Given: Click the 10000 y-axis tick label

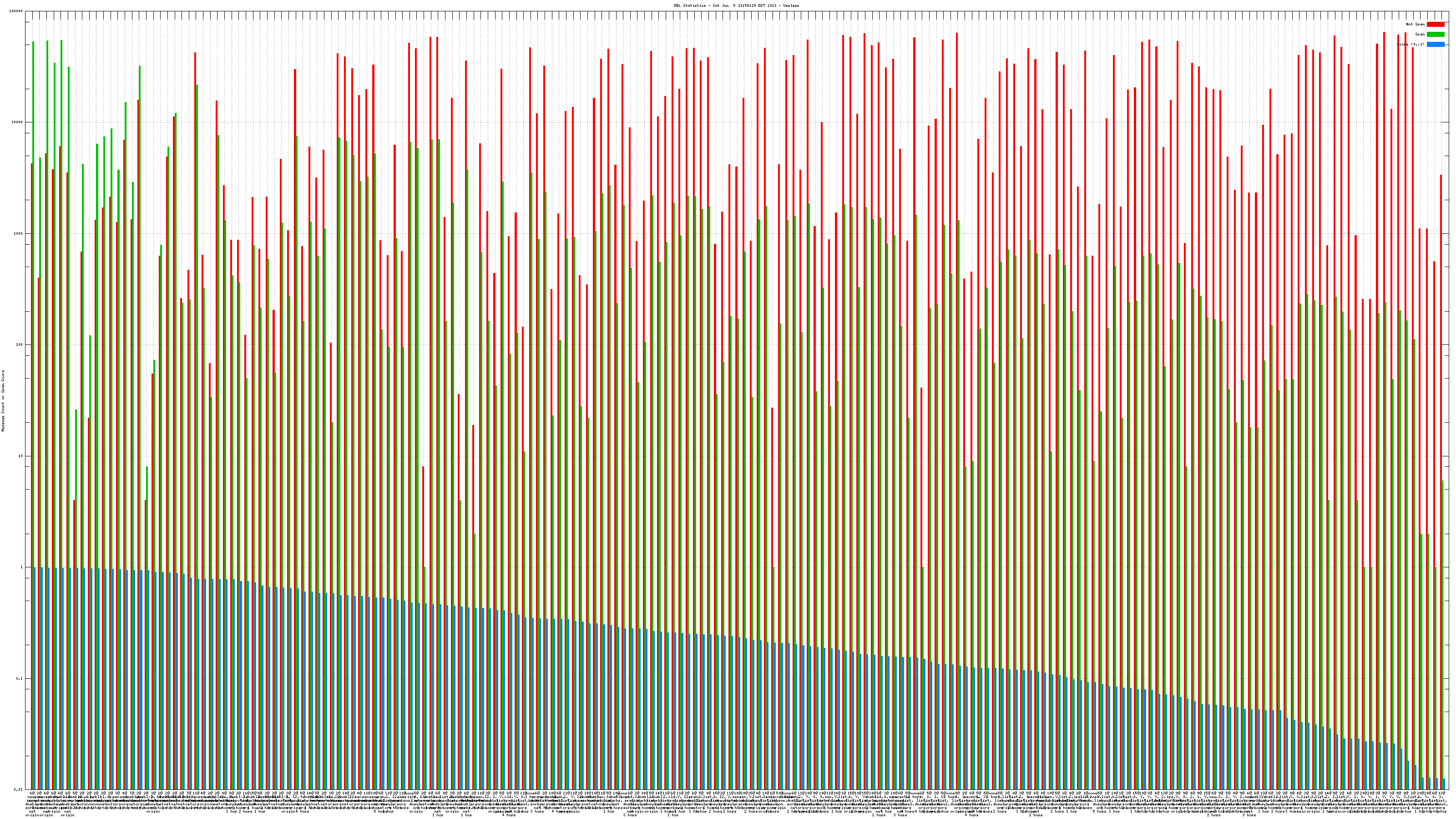Looking at the screenshot, I should [18, 122].
